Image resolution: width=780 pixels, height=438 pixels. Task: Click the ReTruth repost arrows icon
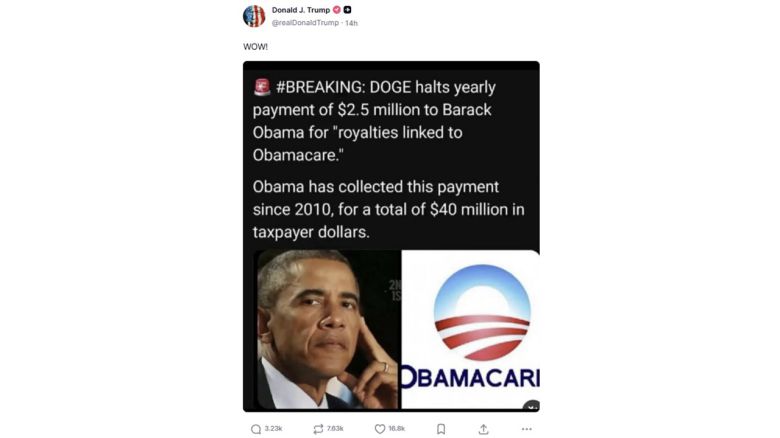(x=318, y=429)
